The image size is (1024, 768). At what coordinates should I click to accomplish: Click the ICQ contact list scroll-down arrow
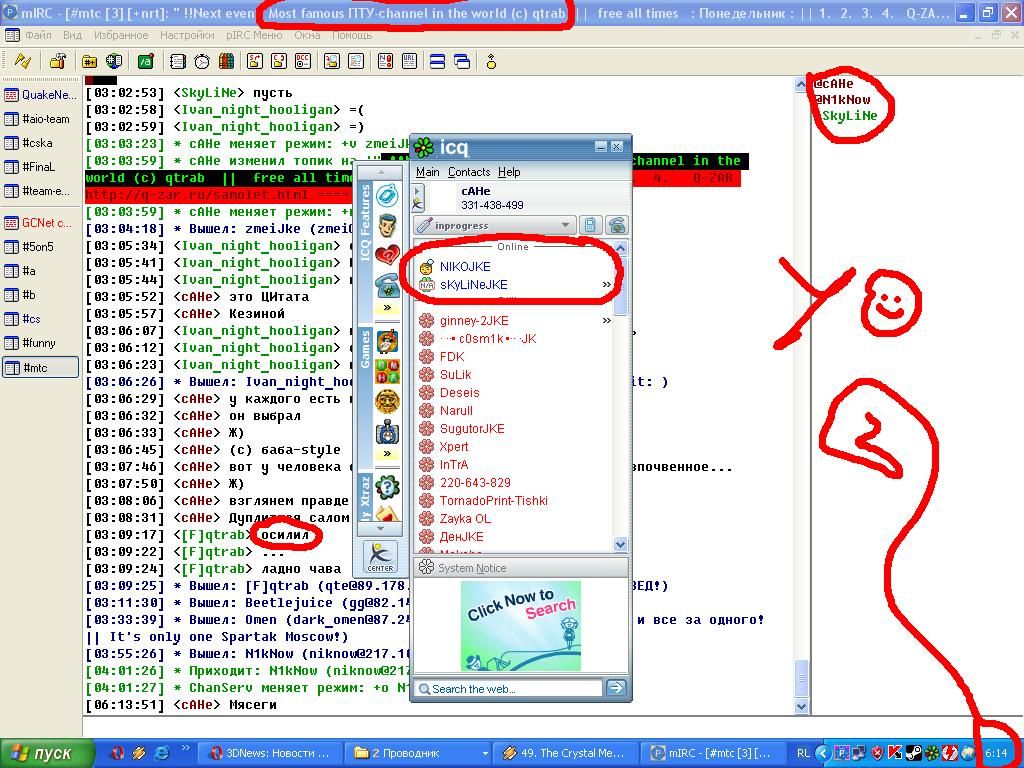click(620, 543)
